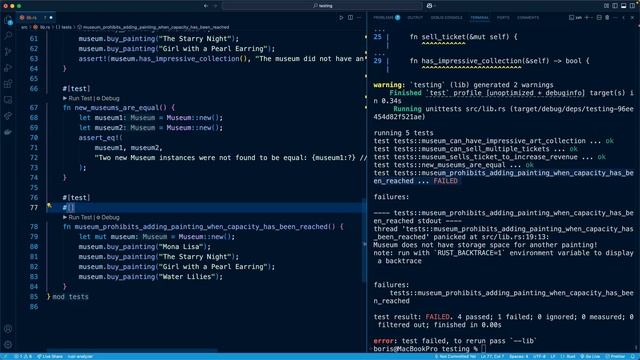Click 'mod tests' inlay hint on line 85
This screenshot has width=640, height=360.
point(70,297)
